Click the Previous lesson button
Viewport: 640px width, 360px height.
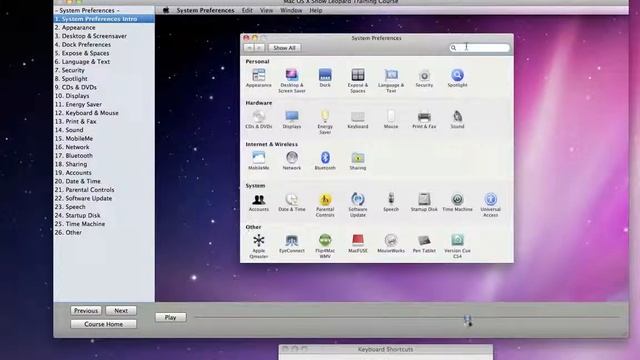coord(86,311)
